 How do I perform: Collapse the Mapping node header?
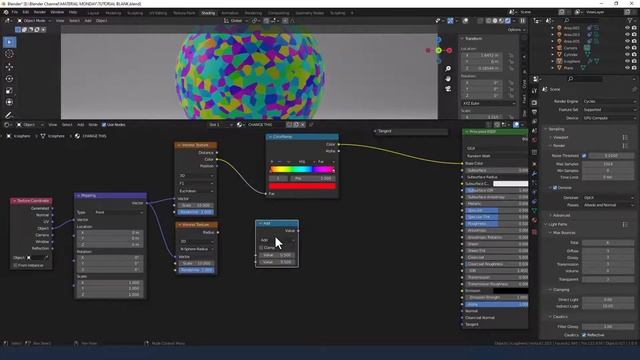[x=78, y=196]
